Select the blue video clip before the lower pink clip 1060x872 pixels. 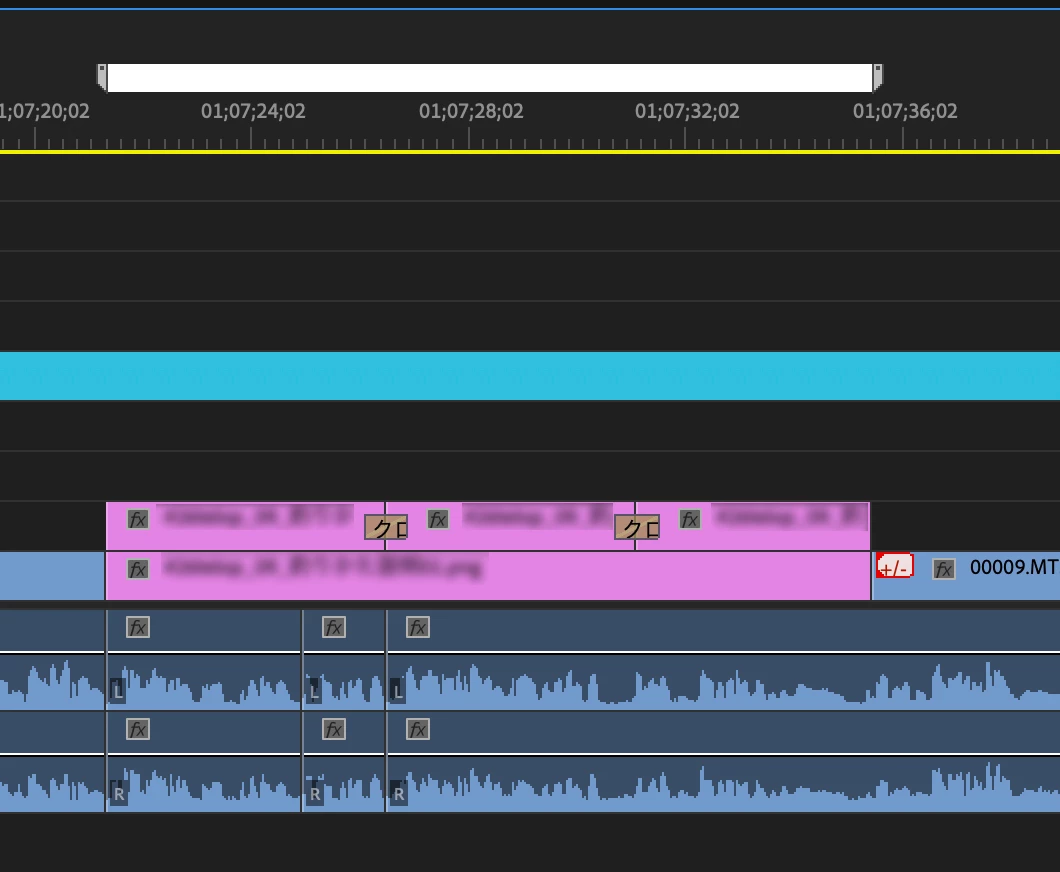(x=52, y=576)
